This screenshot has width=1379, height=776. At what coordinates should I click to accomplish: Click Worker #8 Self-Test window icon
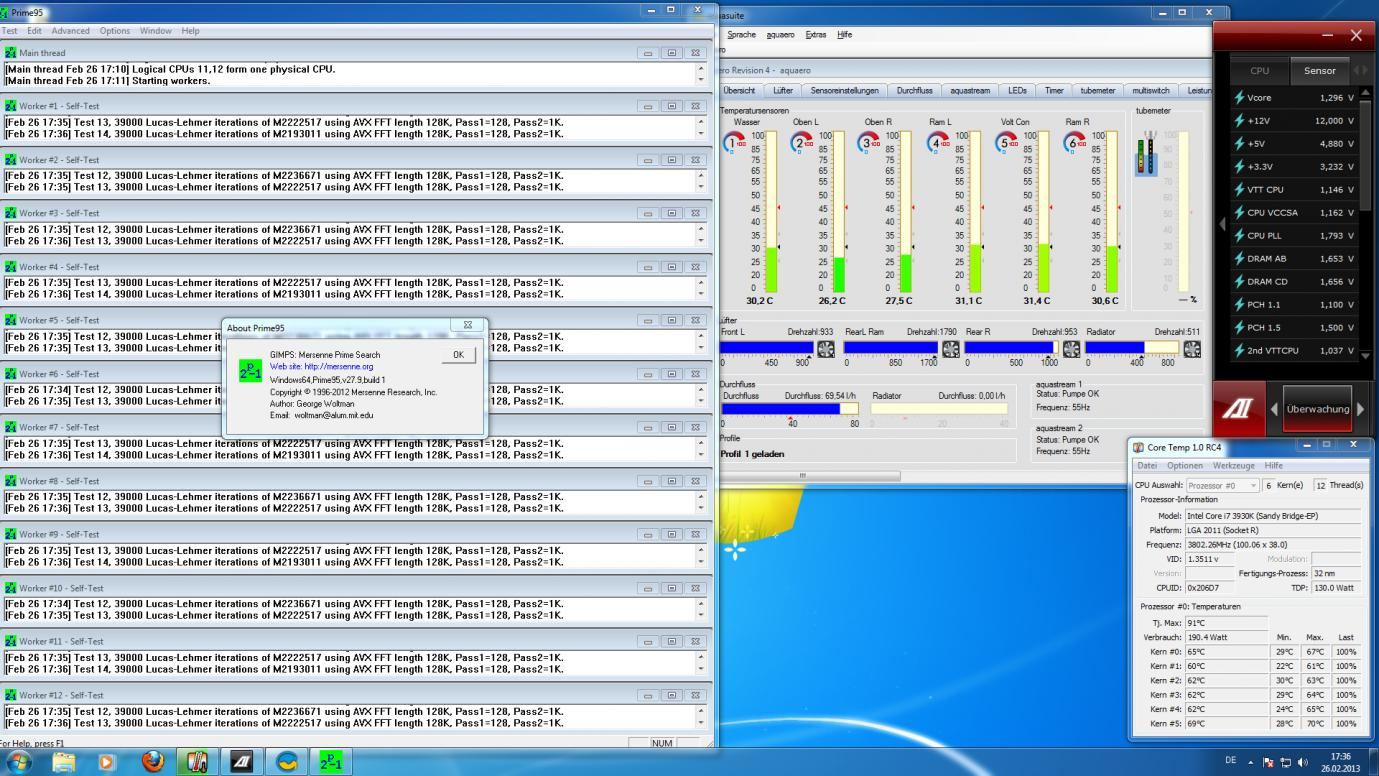(11, 481)
